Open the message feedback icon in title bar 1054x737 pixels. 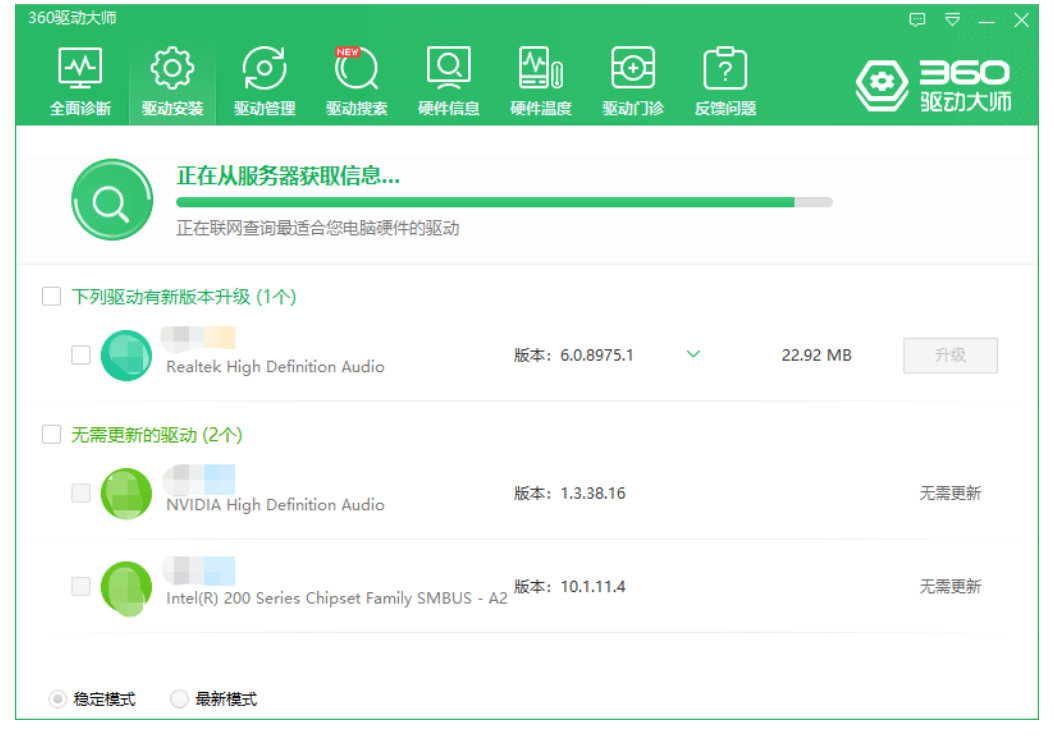[x=917, y=20]
